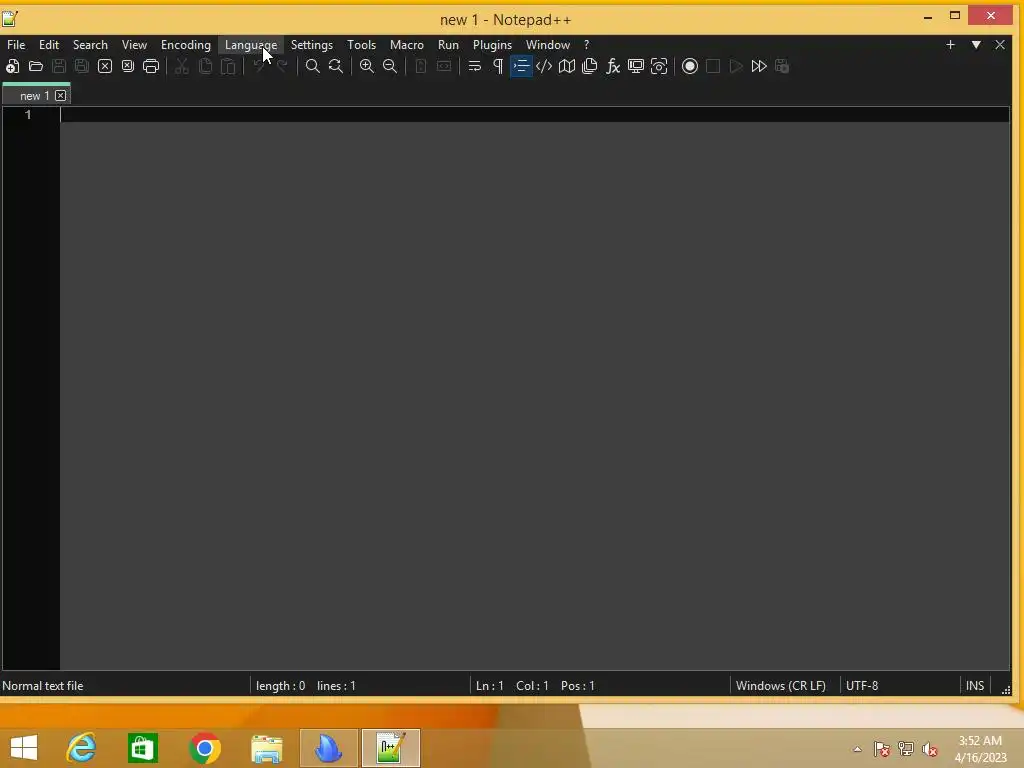Open the Document List icon
Viewport: 1024px width, 768px height.
[590, 66]
